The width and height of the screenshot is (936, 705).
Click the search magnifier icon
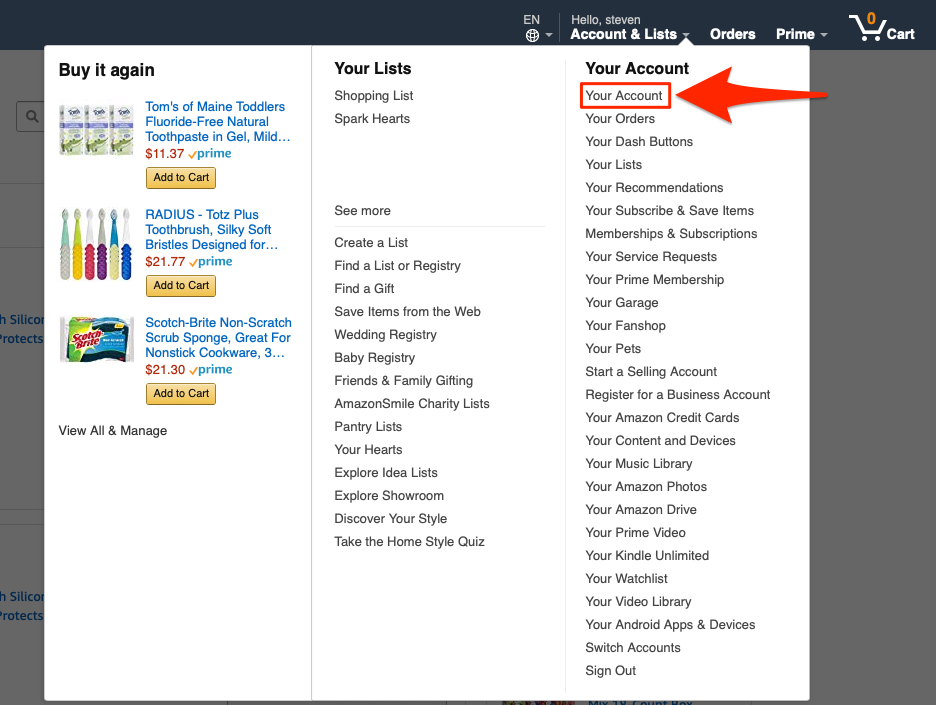click(32, 117)
